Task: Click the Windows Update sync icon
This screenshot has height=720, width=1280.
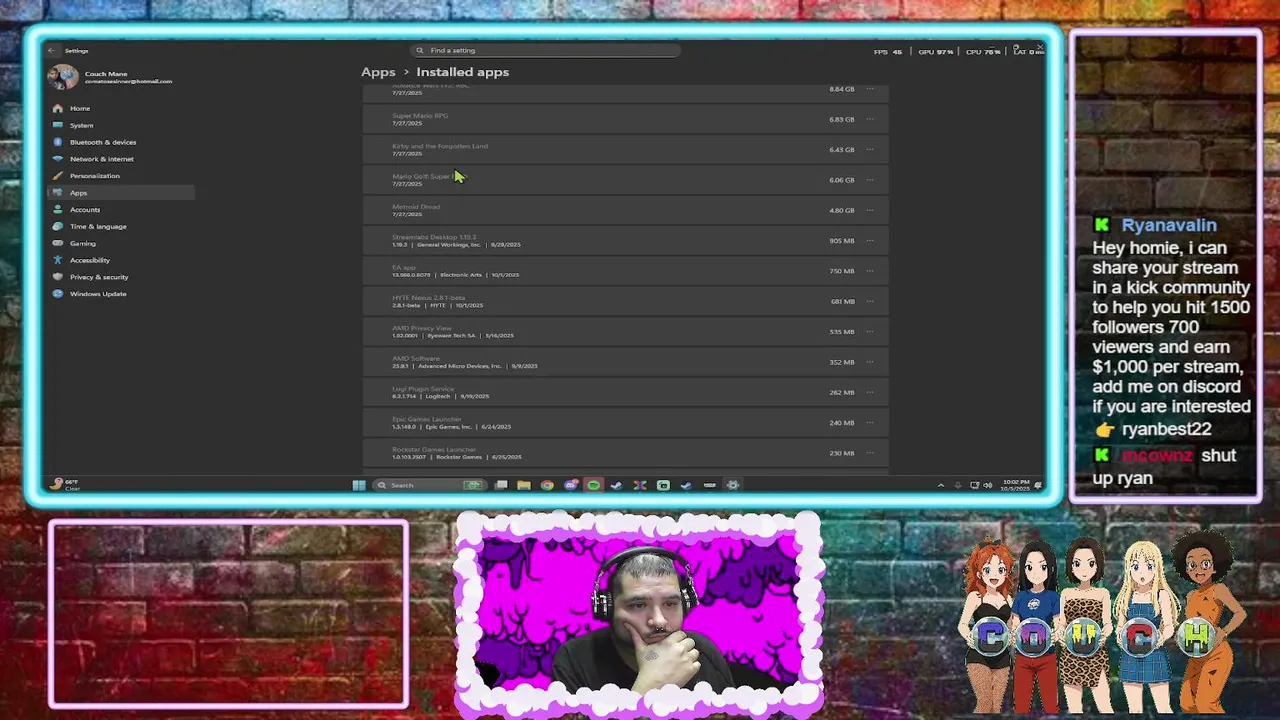Action: click(58, 294)
